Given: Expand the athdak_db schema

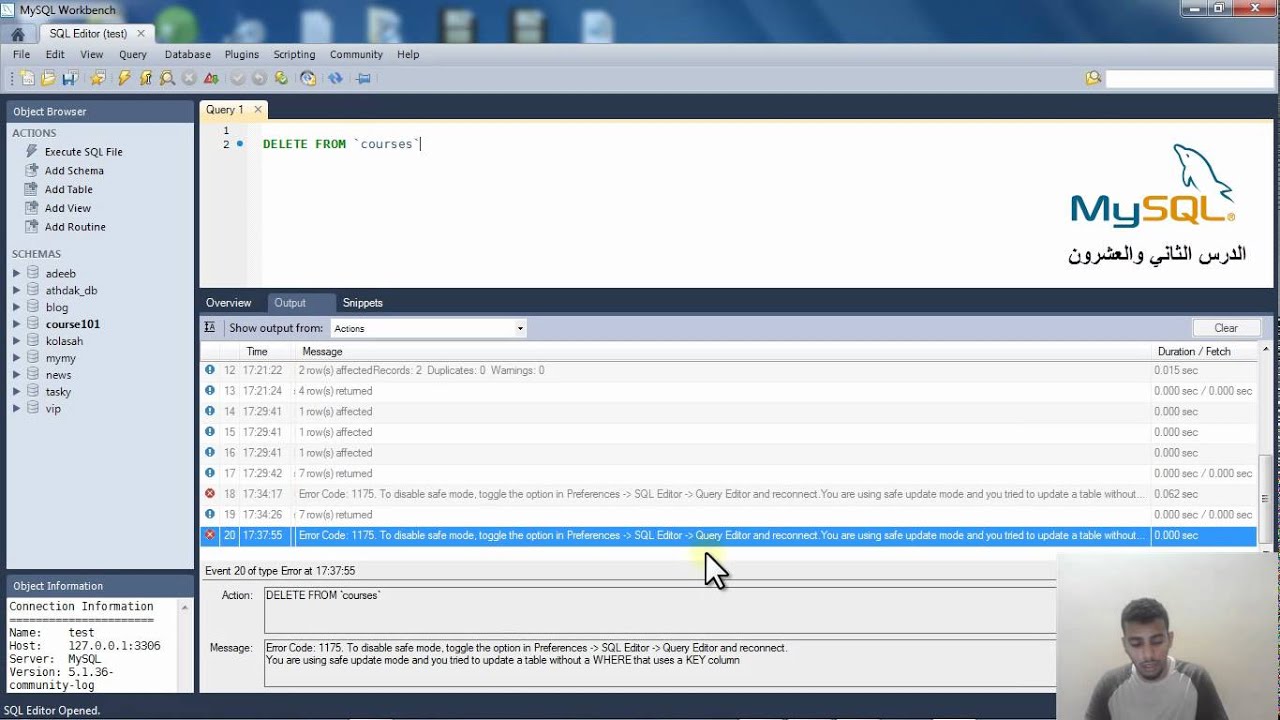Looking at the screenshot, I should [16, 290].
